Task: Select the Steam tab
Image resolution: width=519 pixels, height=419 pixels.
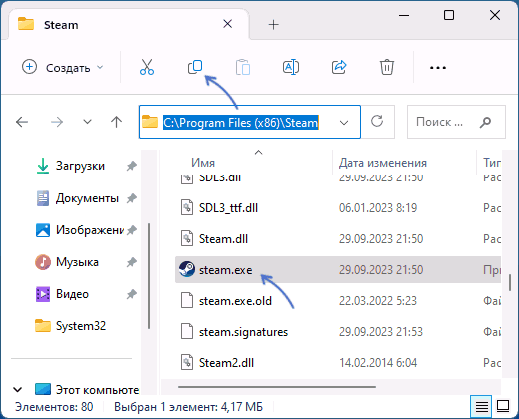Action: click(x=128, y=25)
